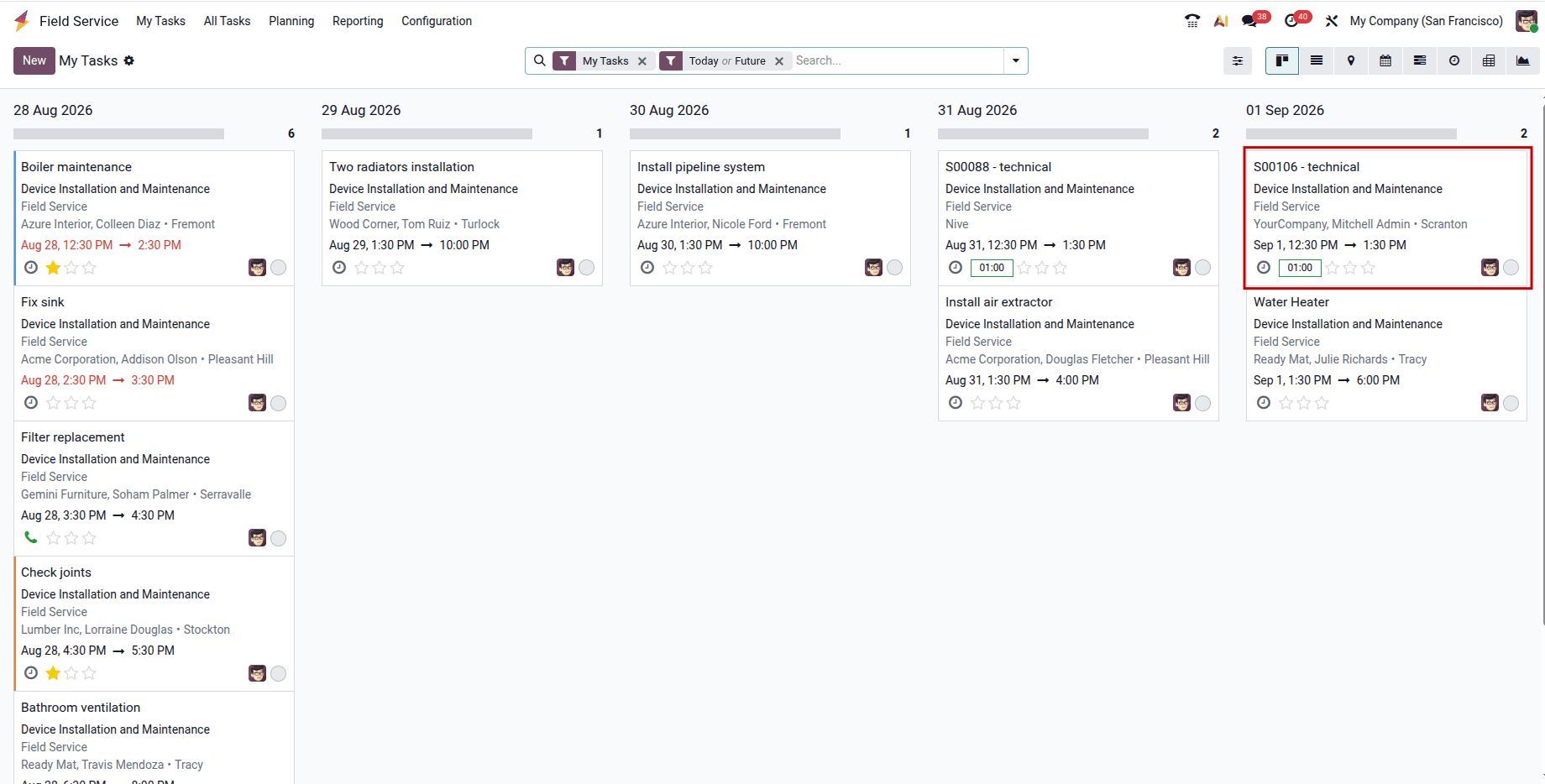Expand the search options dropdown arrow
Screen dimensions: 1545x784
point(1016,60)
